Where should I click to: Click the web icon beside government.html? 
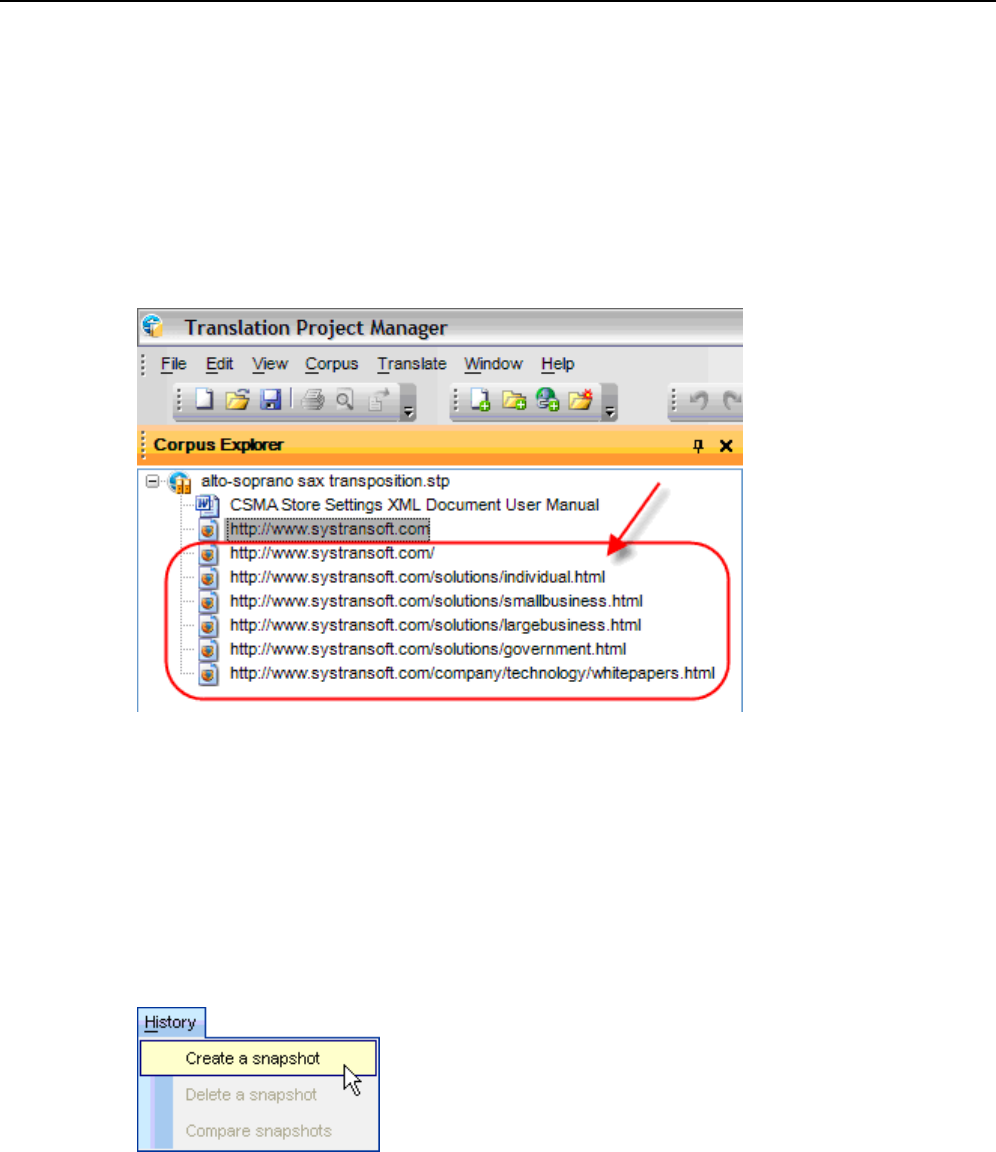pyautogui.click(x=209, y=650)
